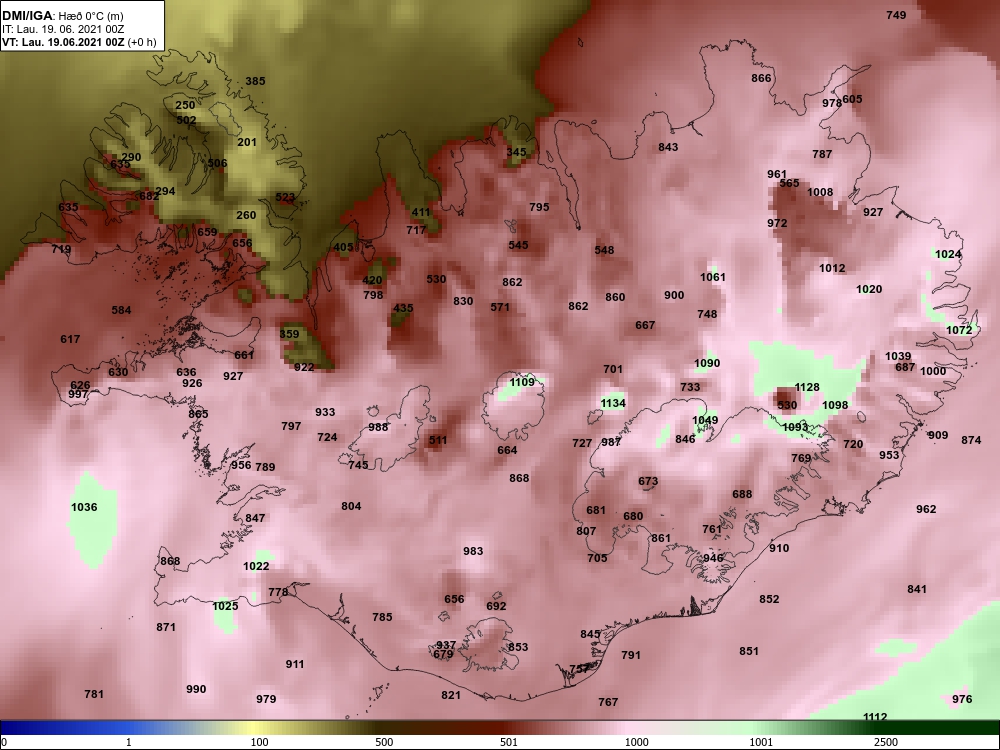Click the map value 1112
Image resolution: width=1000 pixels, height=750 pixels.
coord(874,717)
